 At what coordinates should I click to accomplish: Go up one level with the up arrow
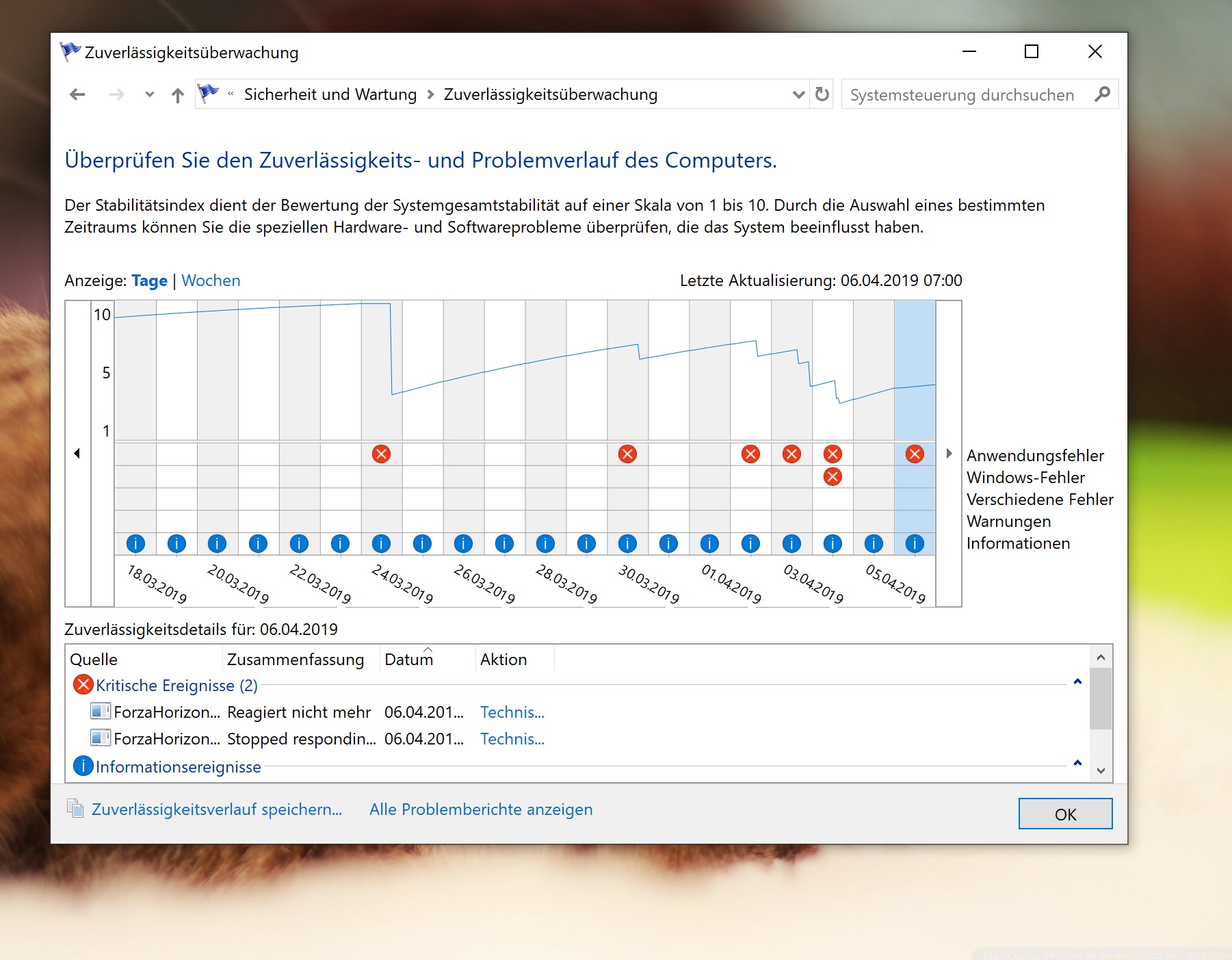click(178, 95)
